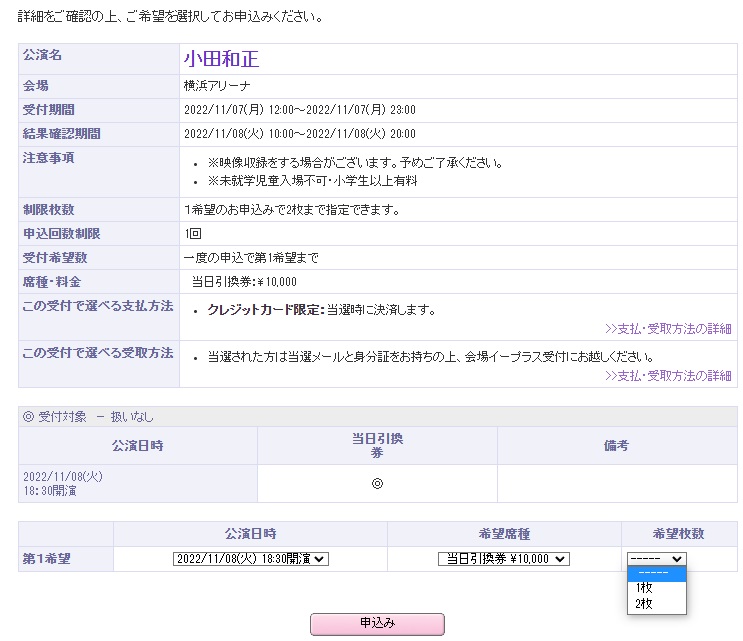The height and width of the screenshot is (641, 743).
Task: Click the 第1希望 row label
Action: [46, 559]
